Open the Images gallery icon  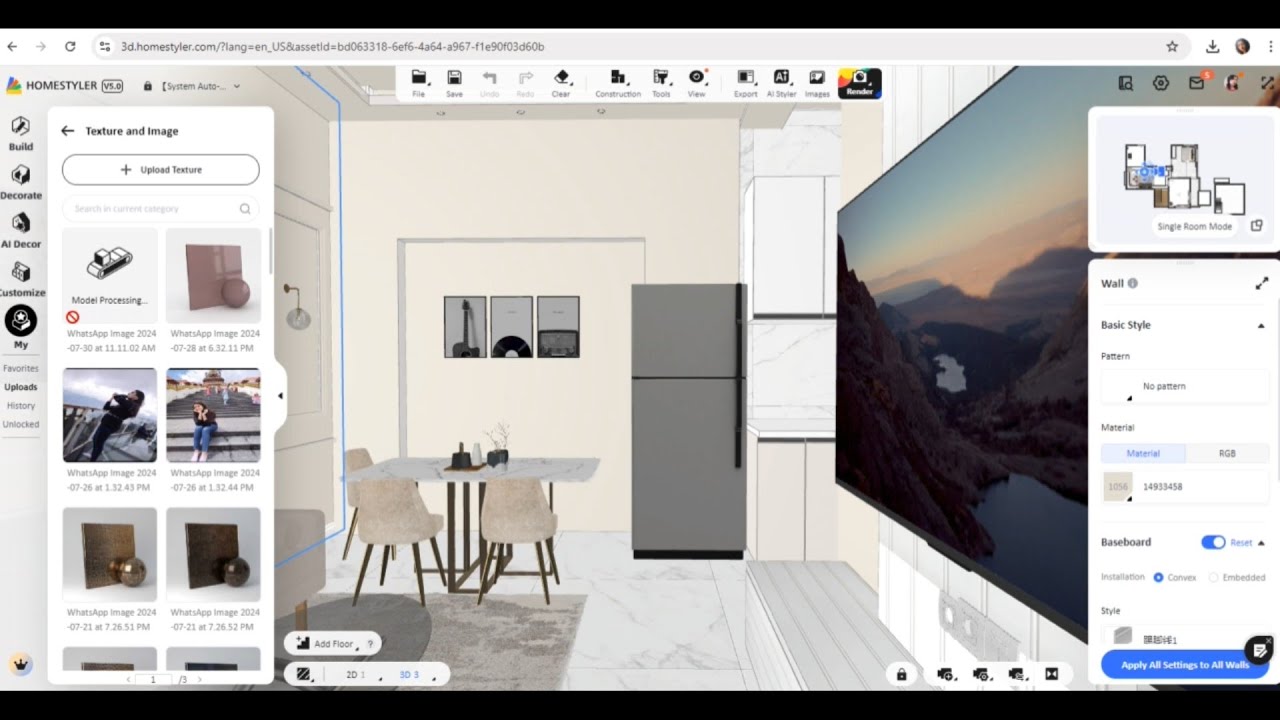(817, 83)
